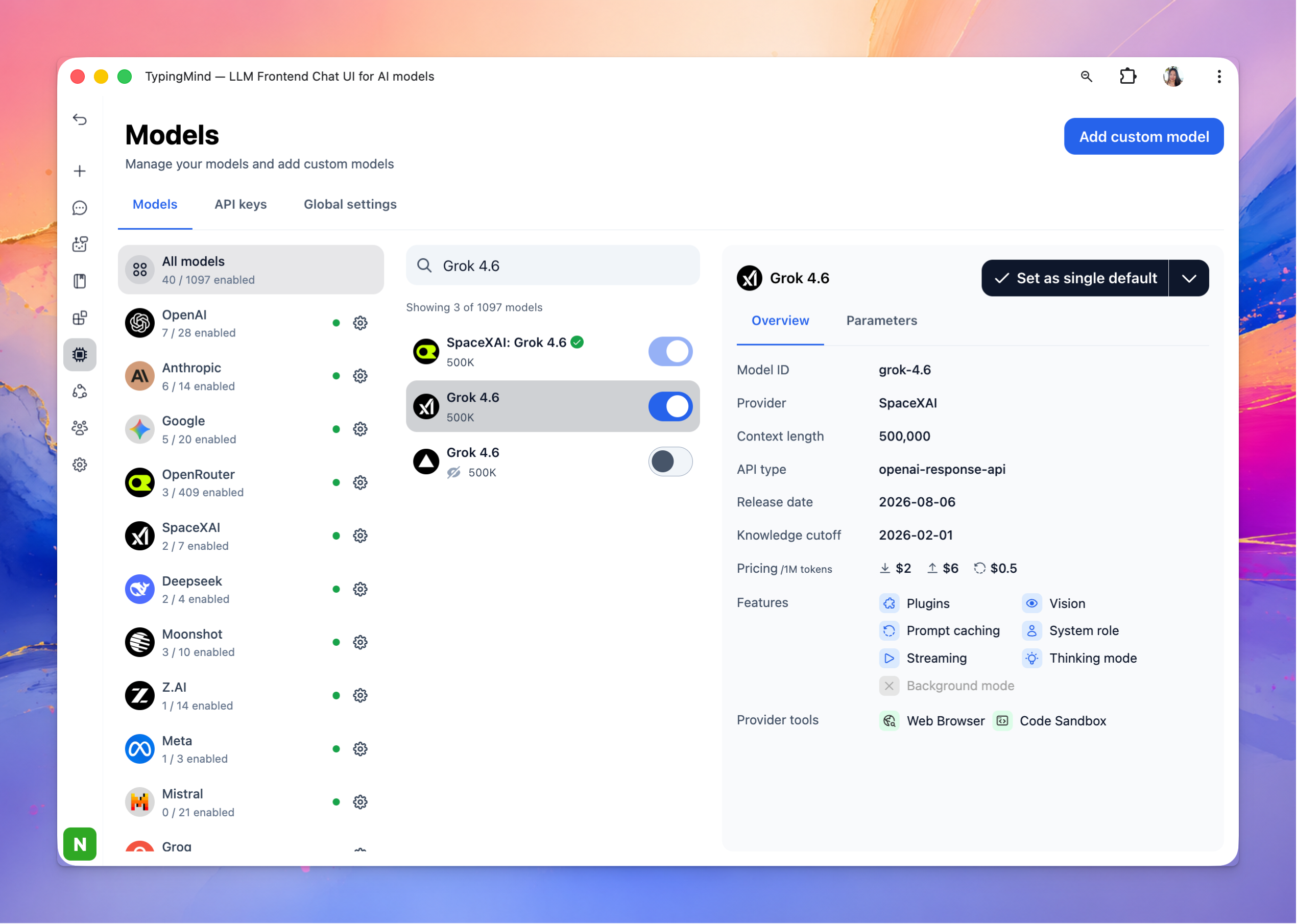Click the release date 2026-08-06
Image resolution: width=1297 pixels, height=924 pixels.
(x=917, y=502)
